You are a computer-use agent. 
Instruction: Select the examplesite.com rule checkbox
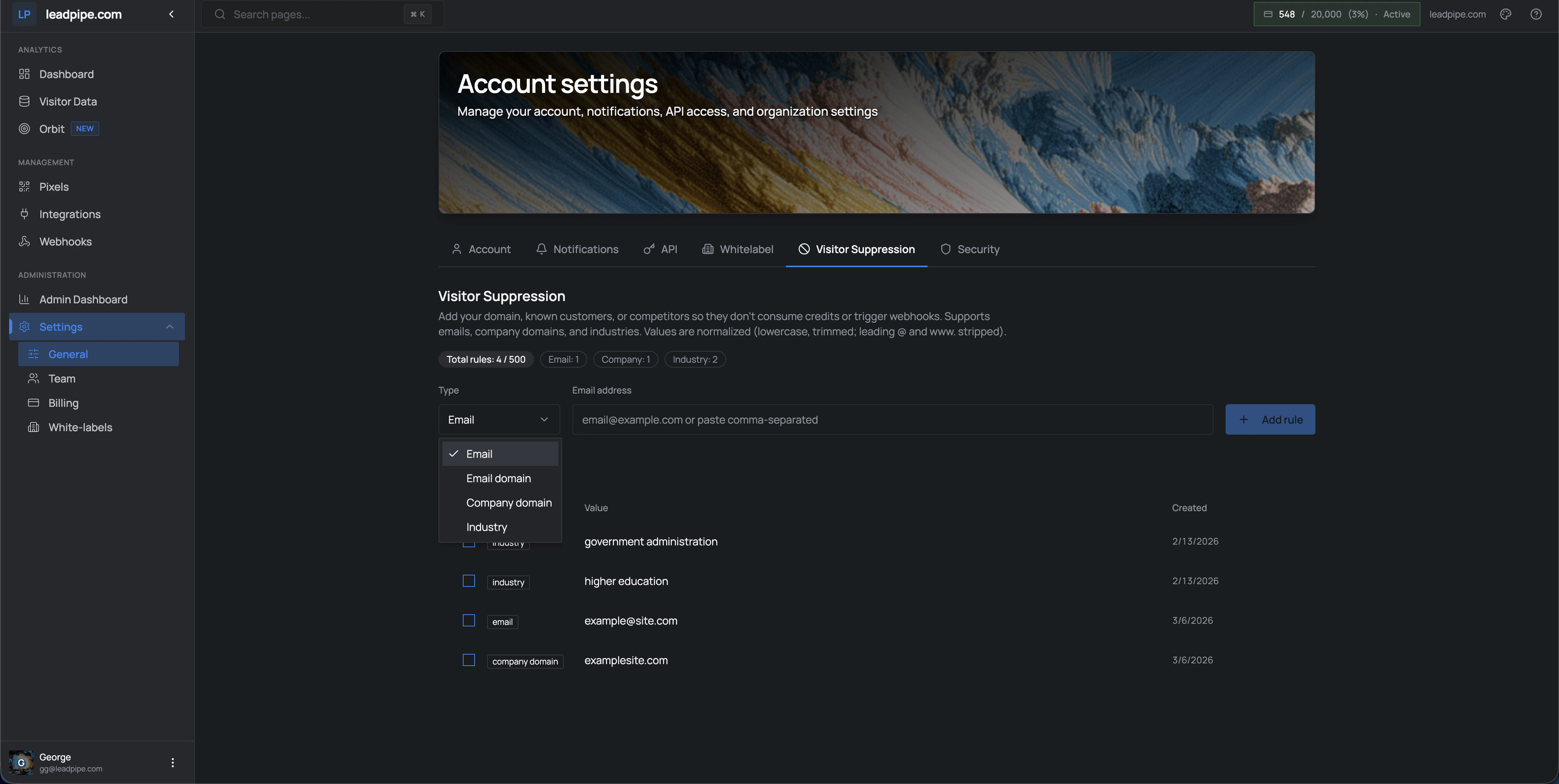469,660
